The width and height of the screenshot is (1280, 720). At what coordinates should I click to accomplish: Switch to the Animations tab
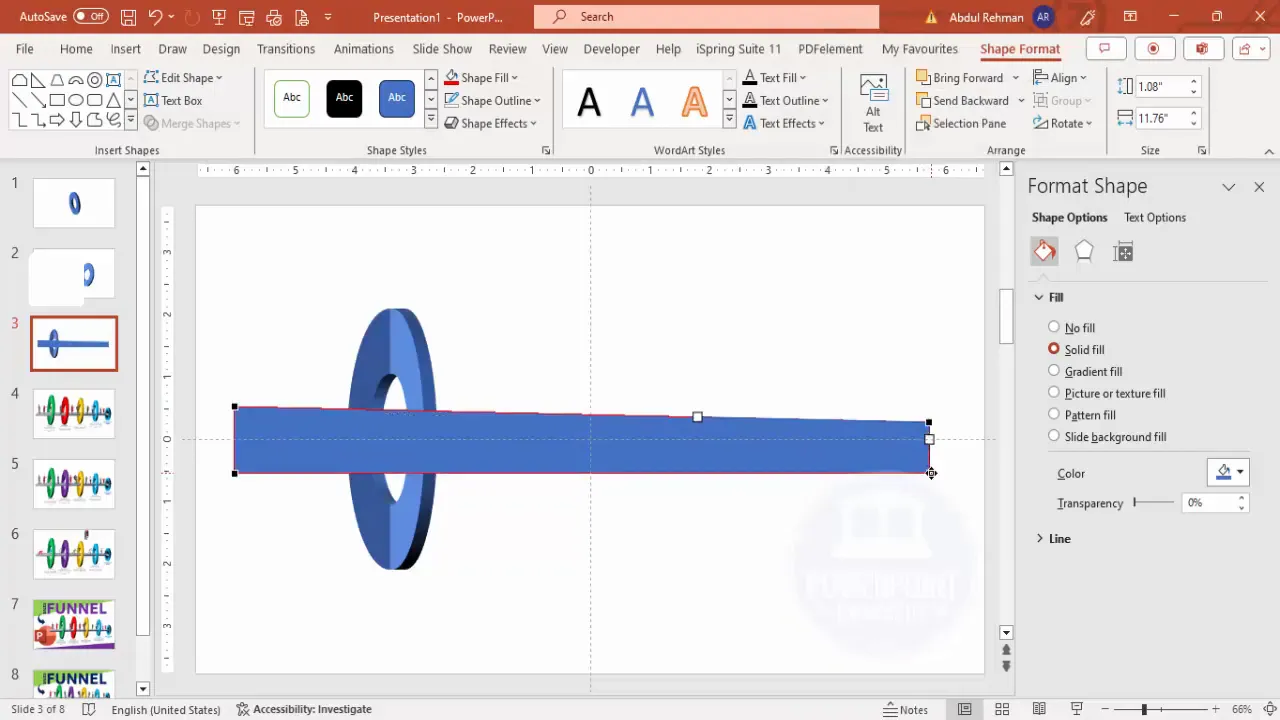[x=364, y=49]
